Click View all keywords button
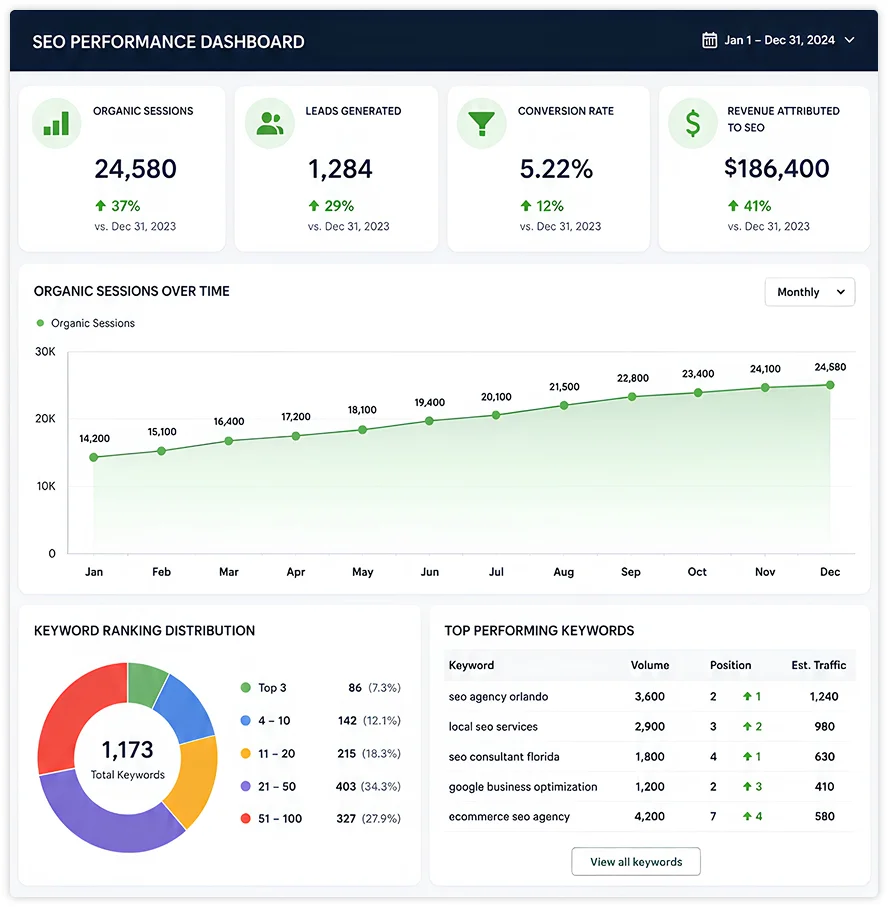The width and height of the screenshot is (888, 907). tap(636, 862)
